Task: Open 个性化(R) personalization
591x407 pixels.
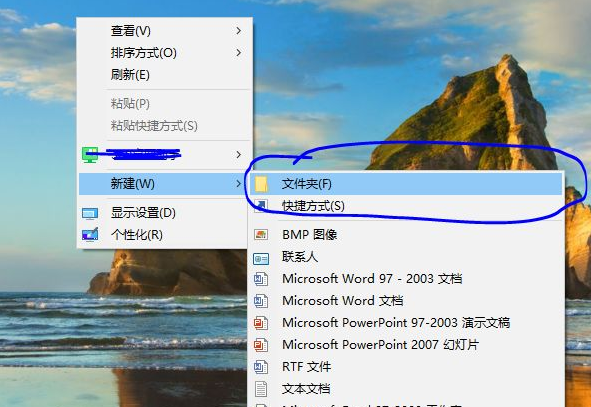Action: pos(165,235)
